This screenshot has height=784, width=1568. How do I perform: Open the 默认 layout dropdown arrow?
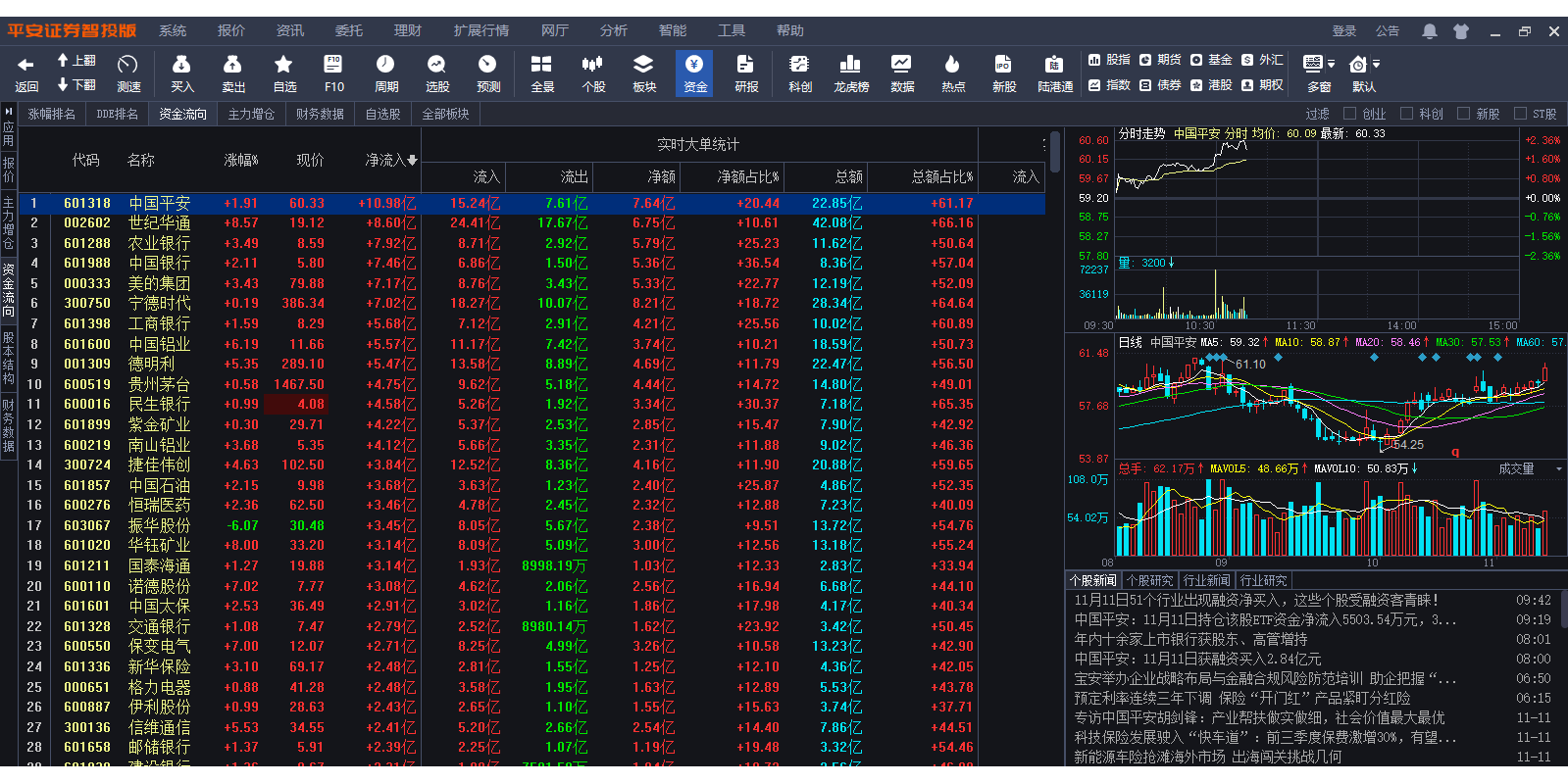coord(1377,65)
